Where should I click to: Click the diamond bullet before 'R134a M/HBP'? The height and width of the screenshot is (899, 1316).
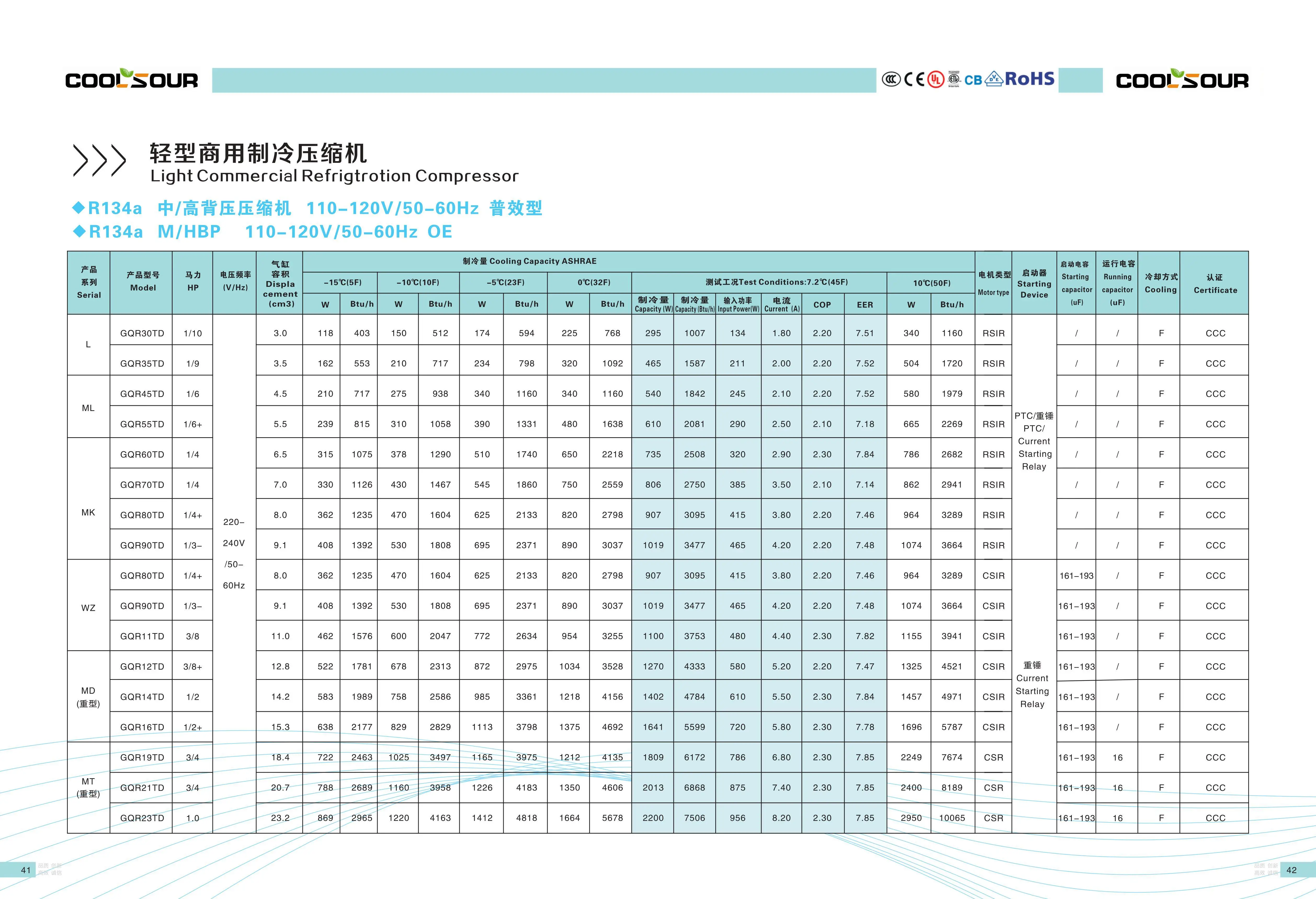[x=79, y=231]
